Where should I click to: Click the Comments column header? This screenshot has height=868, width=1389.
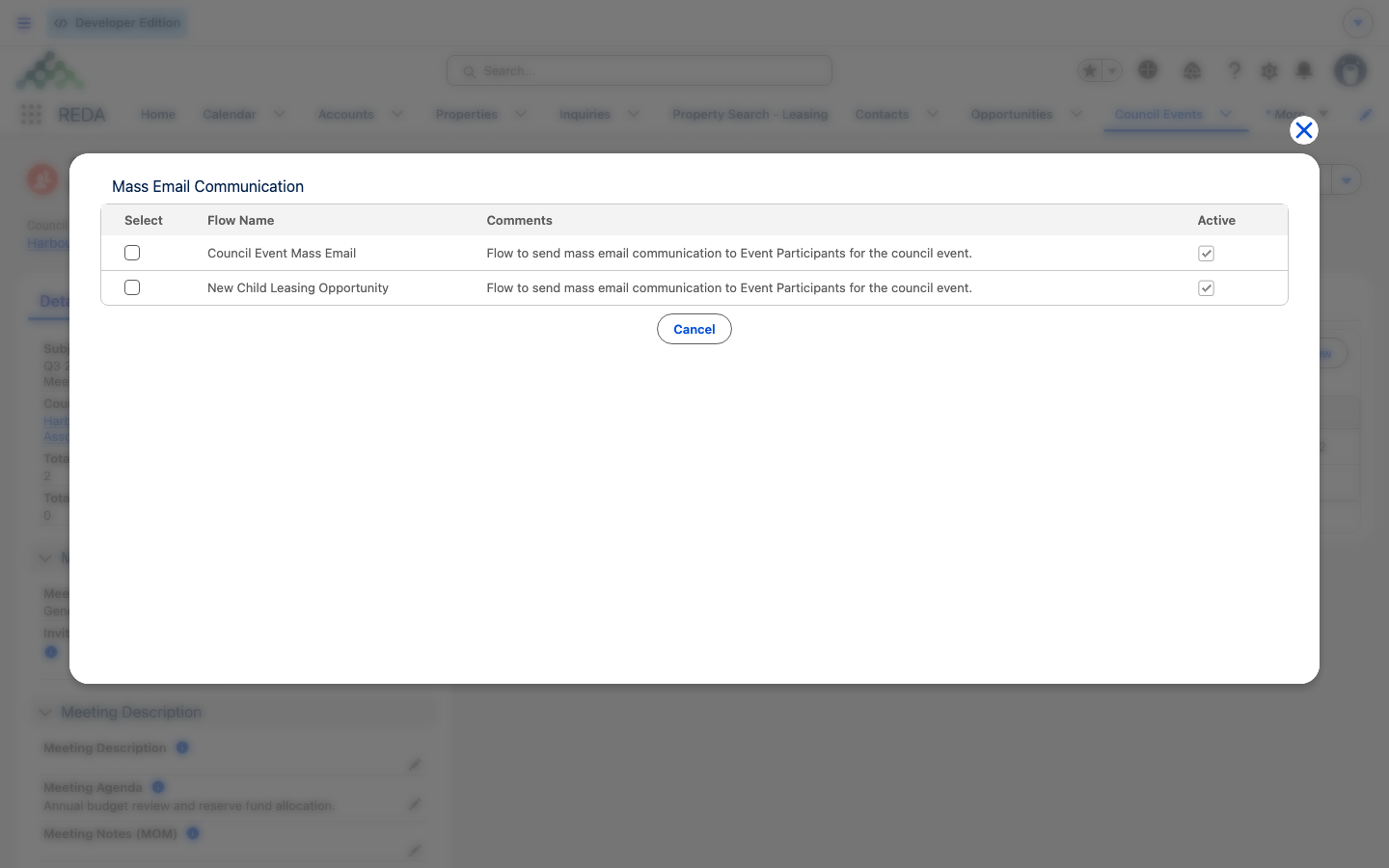pyautogui.click(x=519, y=220)
